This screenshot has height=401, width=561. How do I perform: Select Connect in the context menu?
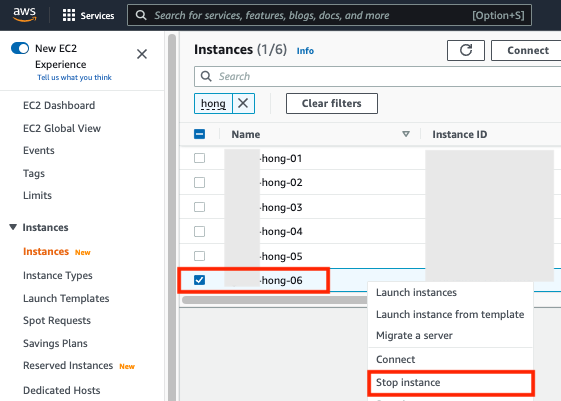coord(395,359)
